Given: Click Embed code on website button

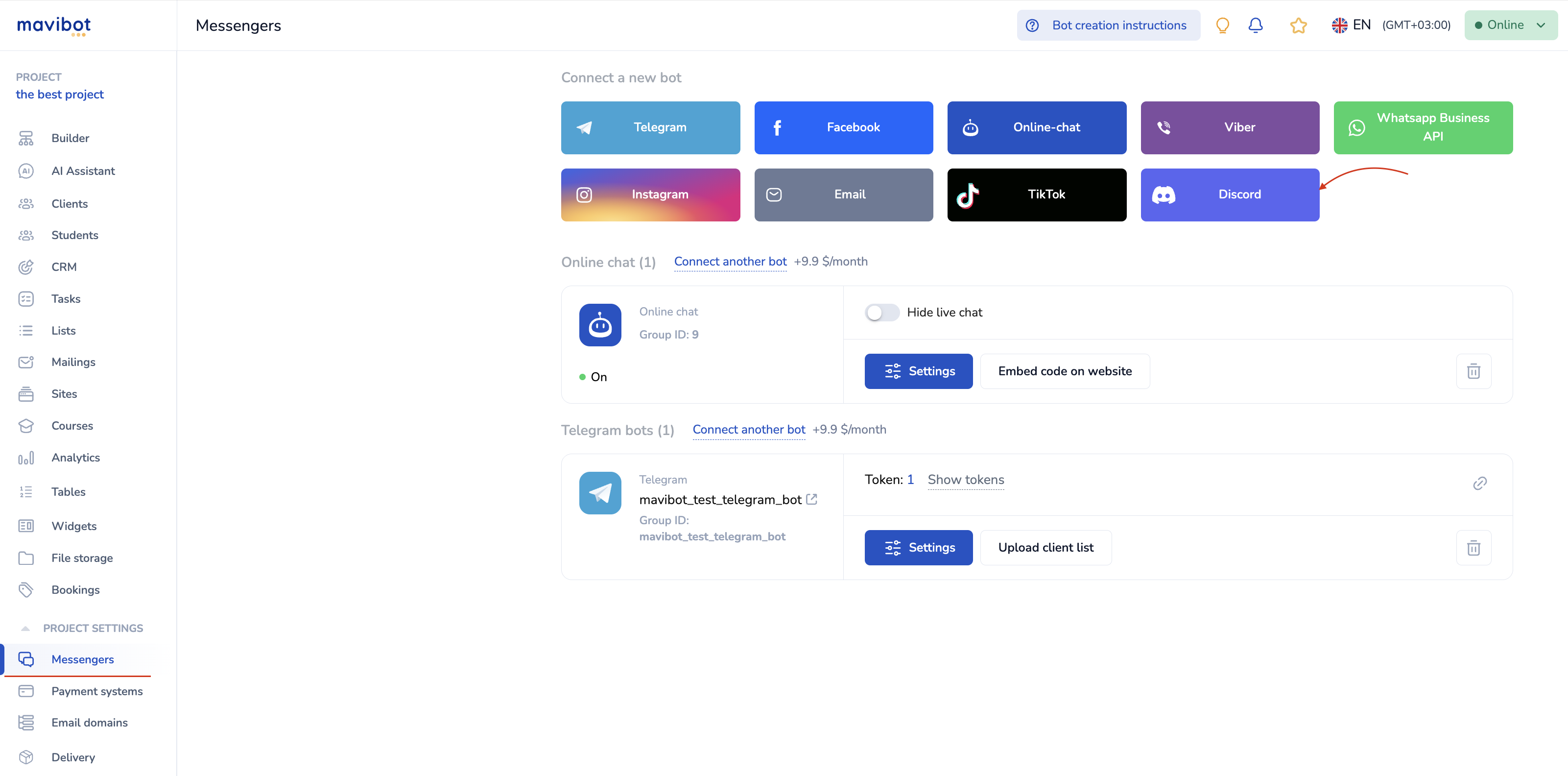Looking at the screenshot, I should [1065, 371].
